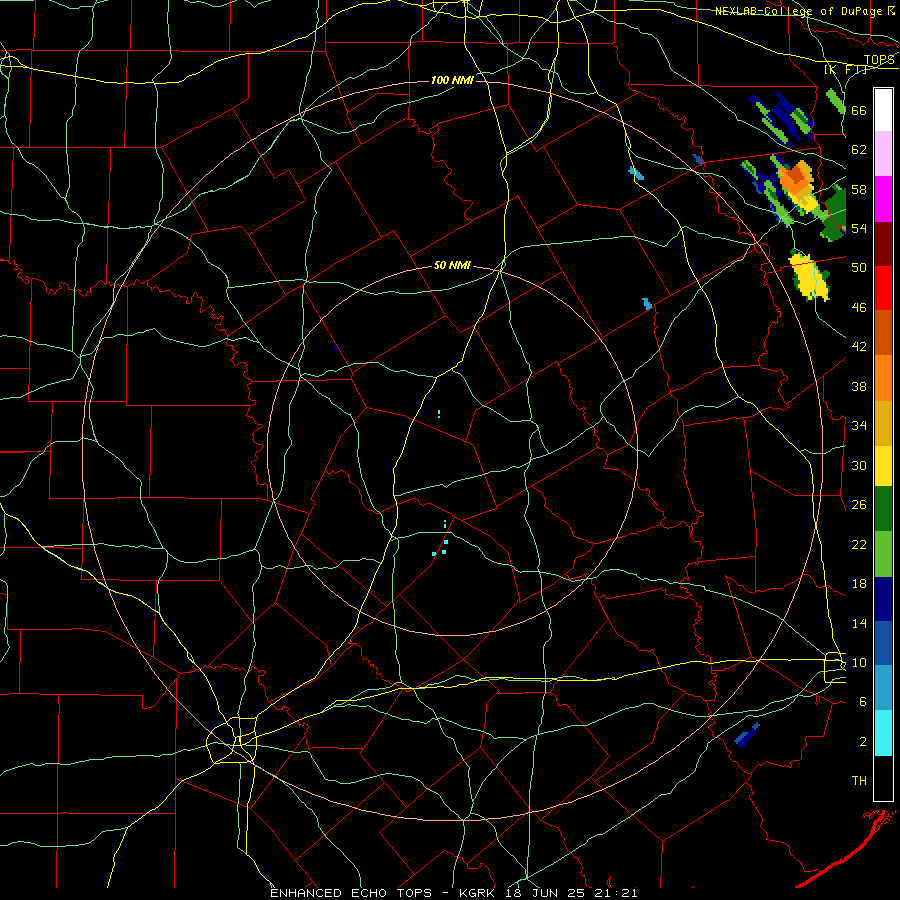Click the 10 value on legend scale
Image resolution: width=900 pixels, height=900 pixels.
pyautogui.click(x=859, y=662)
